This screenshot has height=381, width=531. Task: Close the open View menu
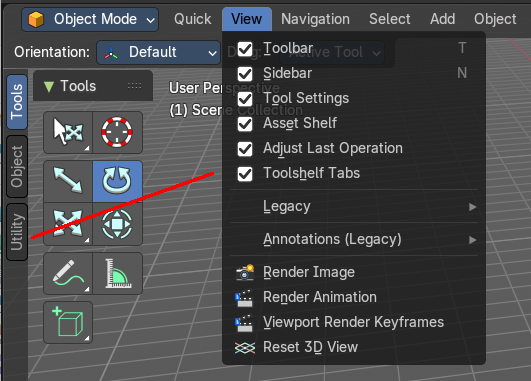(247, 19)
